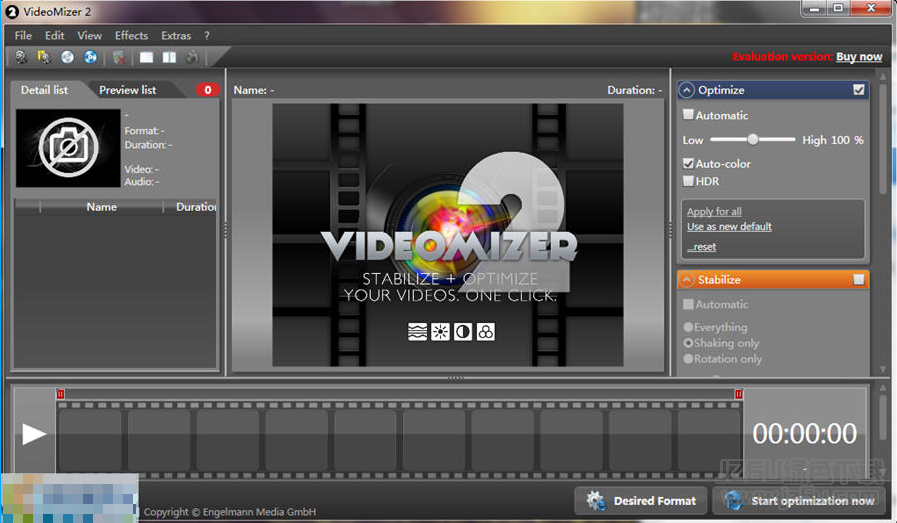Tick the Automatic checkbox under Optimize
897x523 pixels.
tap(688, 114)
